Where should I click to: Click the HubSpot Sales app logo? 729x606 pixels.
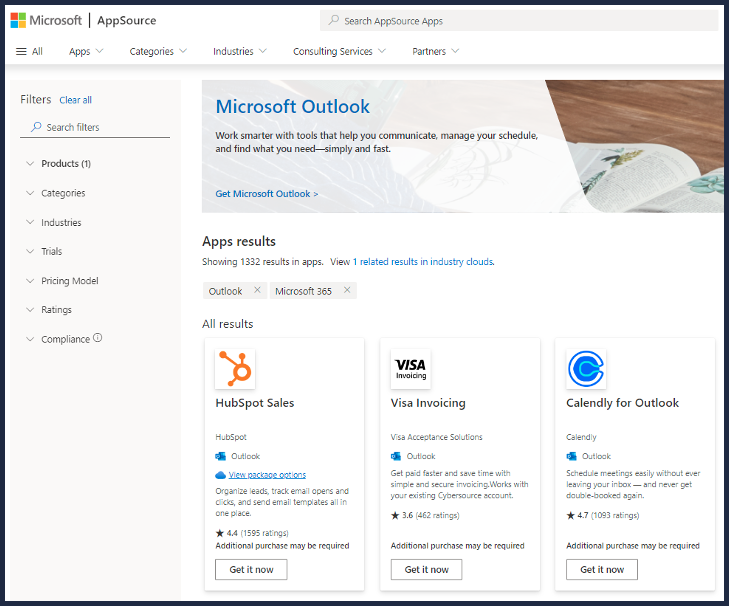pyautogui.click(x=235, y=369)
